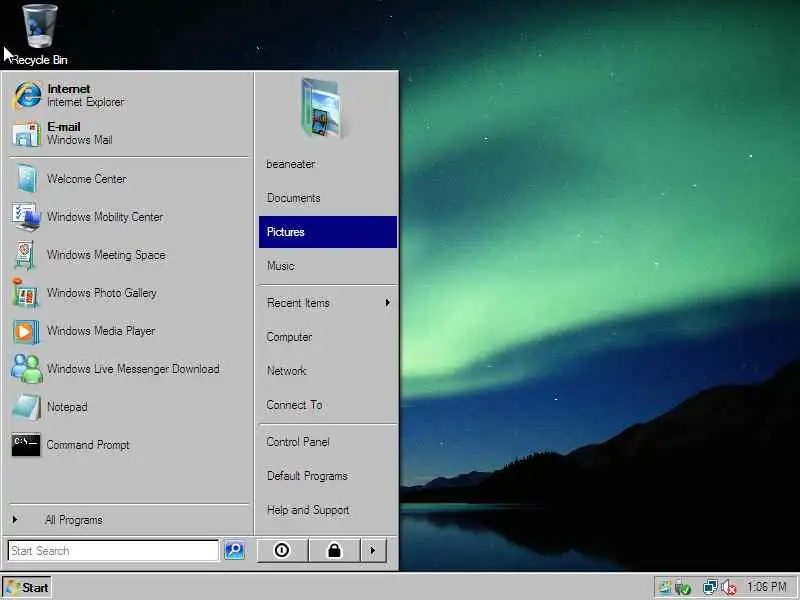Launch Command Prompt icon
Screen dimensions: 800x600
click(x=26, y=444)
